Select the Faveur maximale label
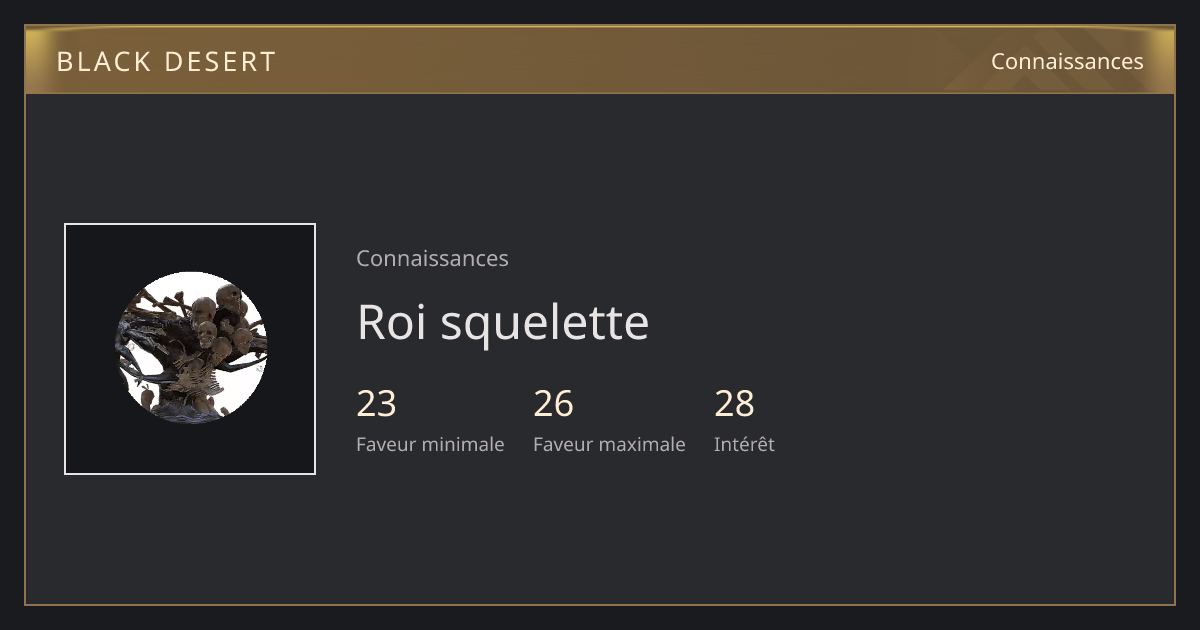1200x630 pixels. (x=609, y=444)
